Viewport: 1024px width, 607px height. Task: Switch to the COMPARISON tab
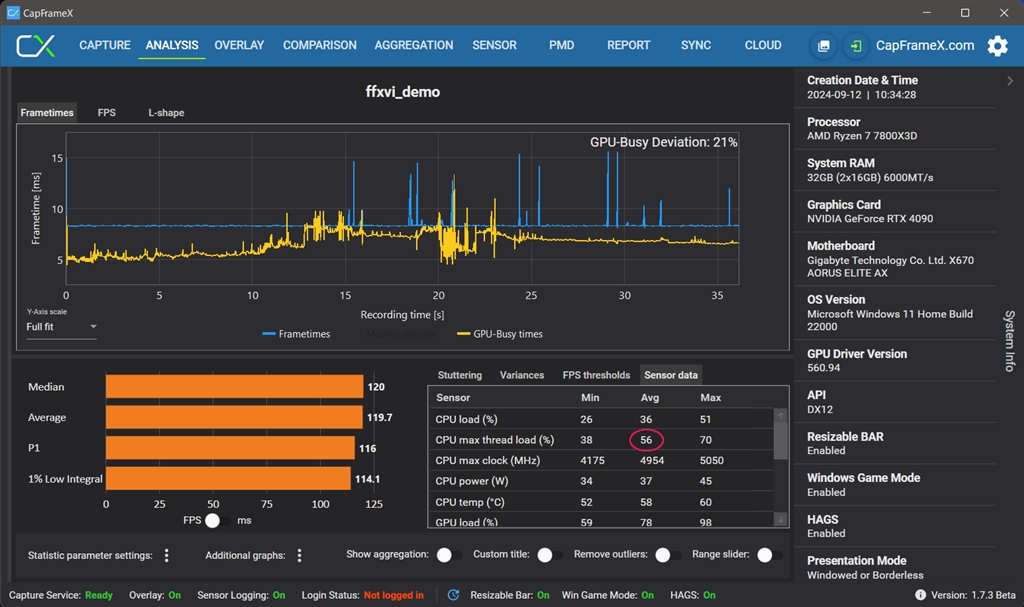[319, 45]
